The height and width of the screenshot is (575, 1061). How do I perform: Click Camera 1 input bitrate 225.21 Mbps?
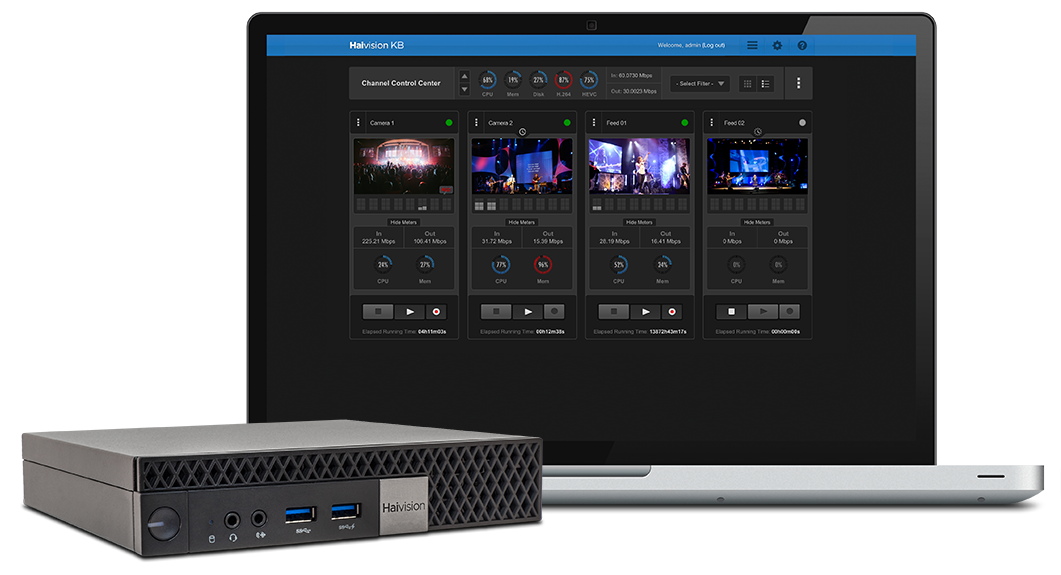[378, 241]
